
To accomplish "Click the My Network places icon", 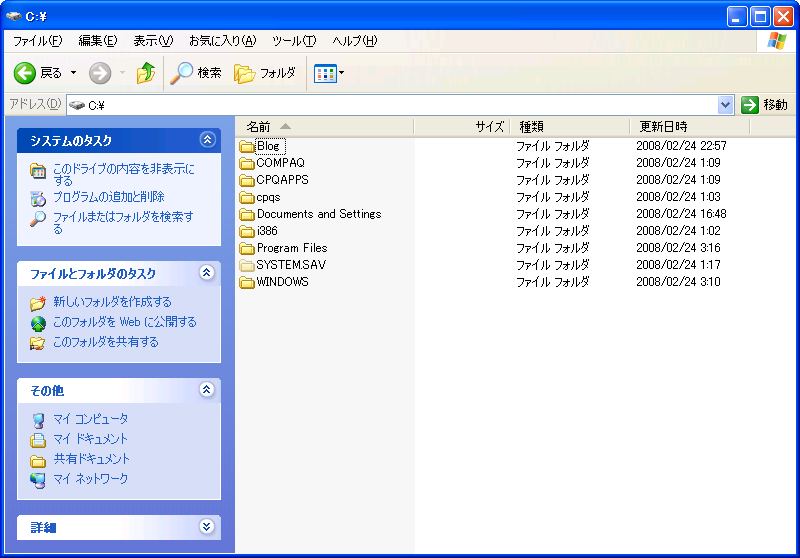I will pos(38,480).
